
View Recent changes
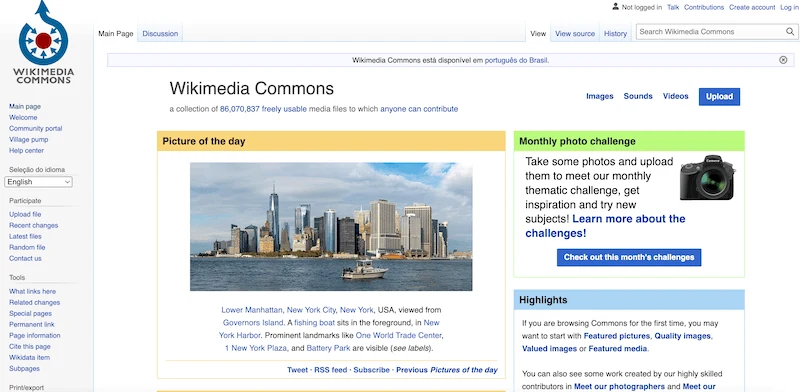[x=34, y=225]
